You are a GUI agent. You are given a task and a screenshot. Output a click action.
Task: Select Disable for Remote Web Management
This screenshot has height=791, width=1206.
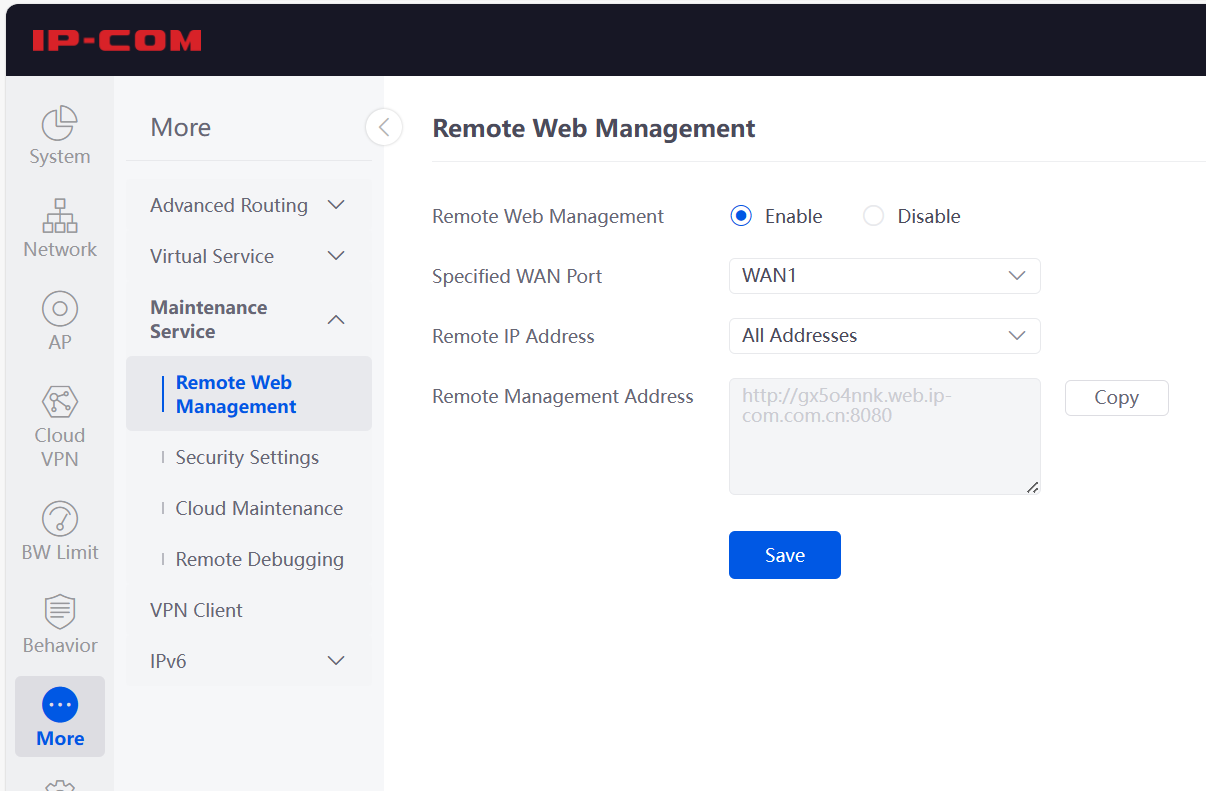(x=873, y=216)
